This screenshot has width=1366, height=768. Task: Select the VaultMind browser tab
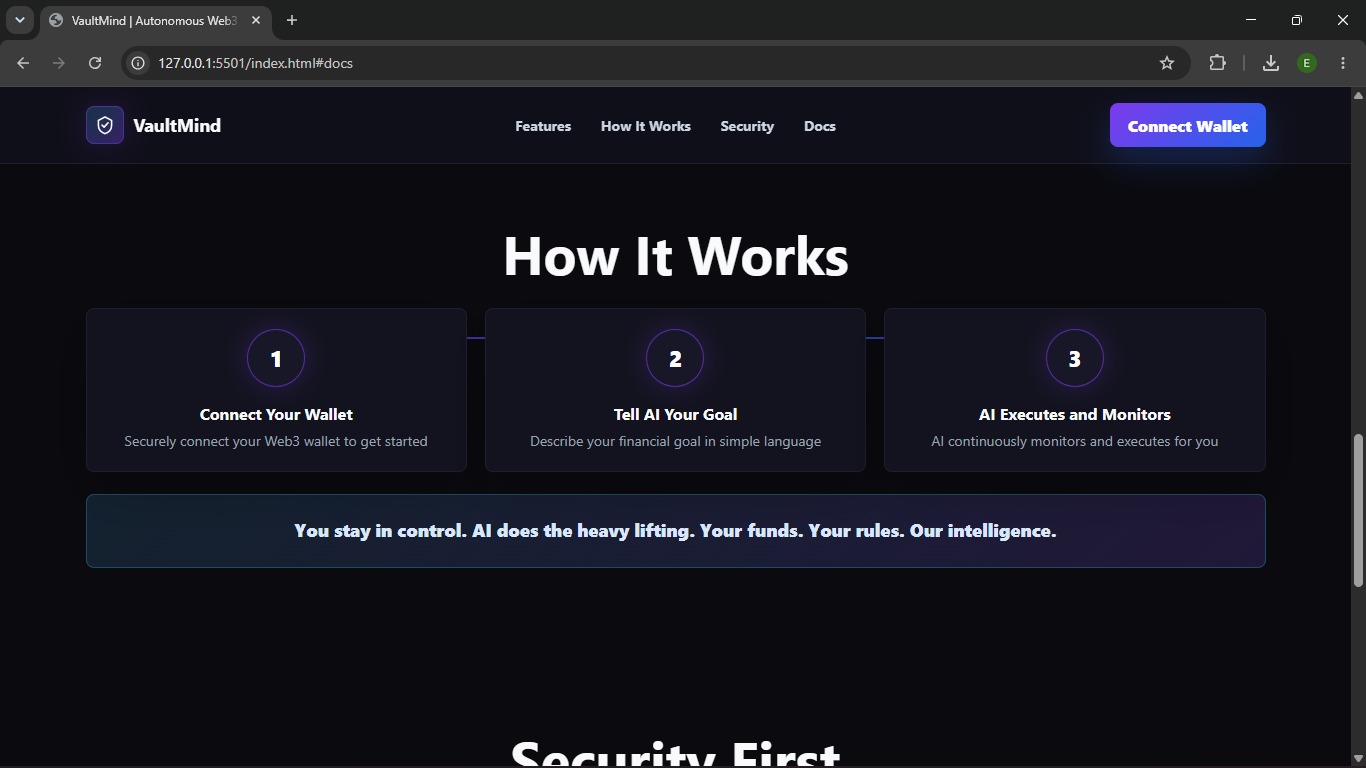pyautogui.click(x=155, y=20)
